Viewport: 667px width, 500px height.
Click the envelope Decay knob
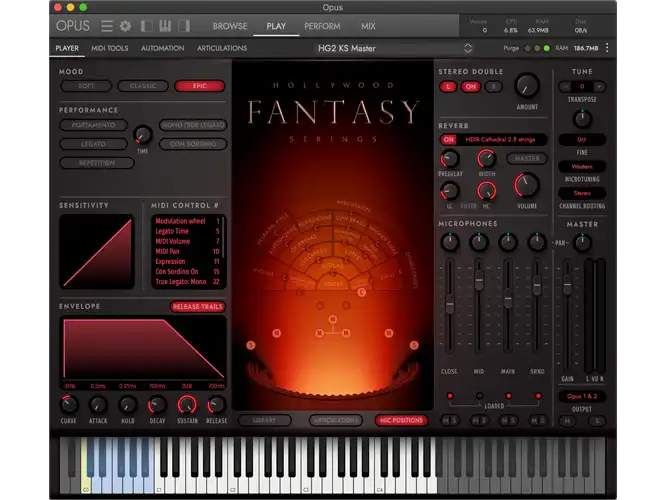click(157, 405)
